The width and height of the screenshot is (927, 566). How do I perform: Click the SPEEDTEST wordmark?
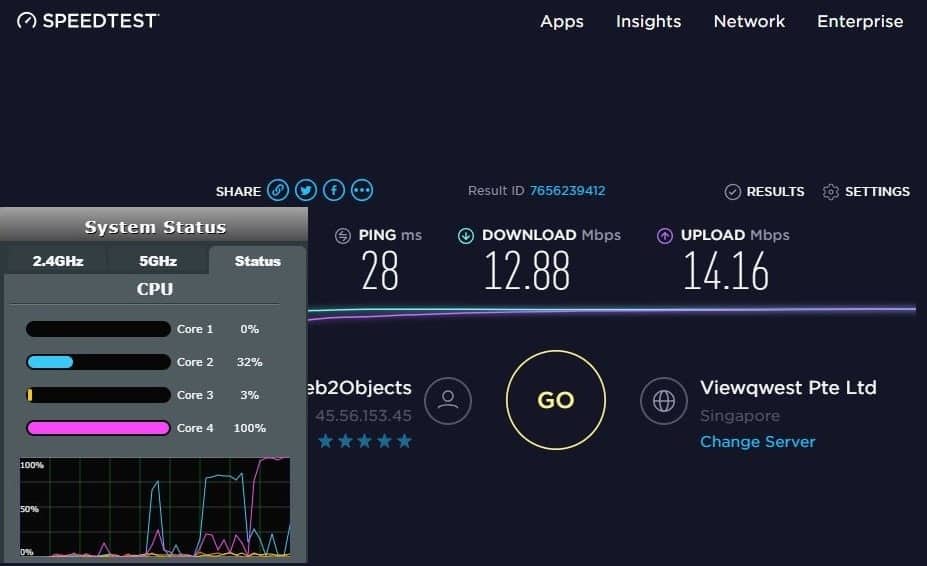(100, 21)
